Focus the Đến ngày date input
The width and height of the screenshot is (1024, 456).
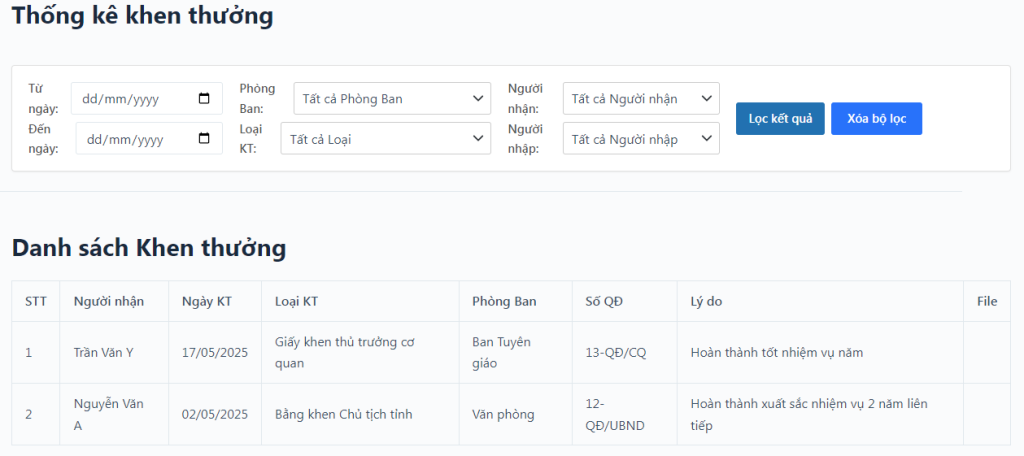149,138
